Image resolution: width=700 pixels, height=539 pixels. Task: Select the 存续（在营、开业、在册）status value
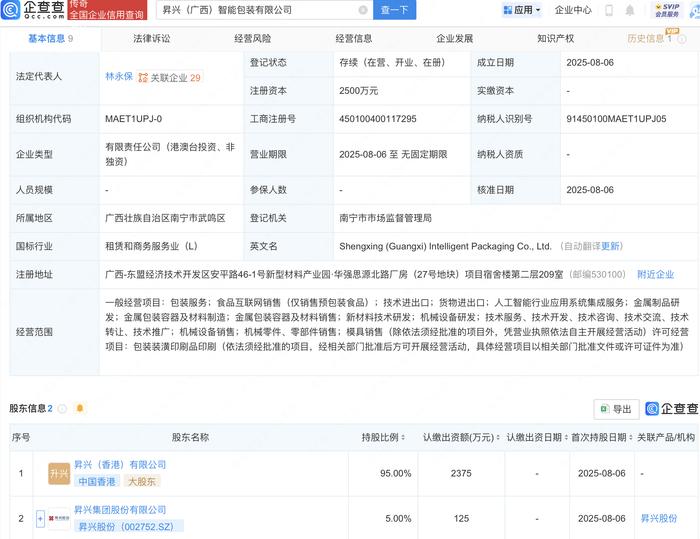392,63
